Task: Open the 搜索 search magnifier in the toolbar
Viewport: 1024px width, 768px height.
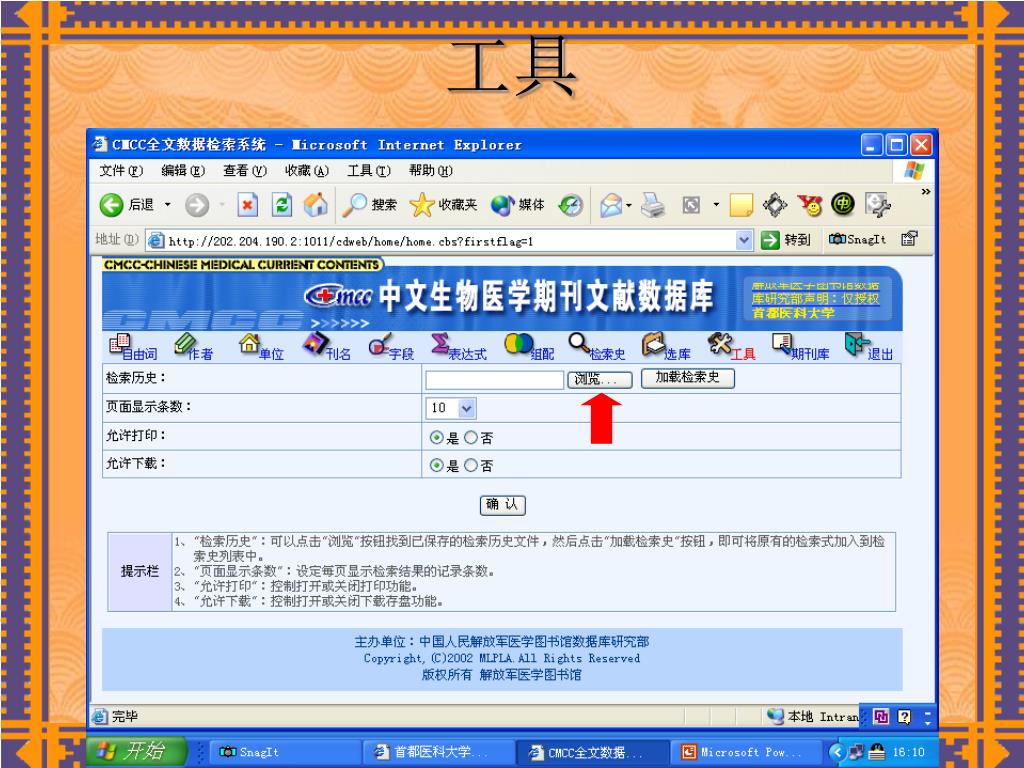Action: pyautogui.click(x=370, y=205)
